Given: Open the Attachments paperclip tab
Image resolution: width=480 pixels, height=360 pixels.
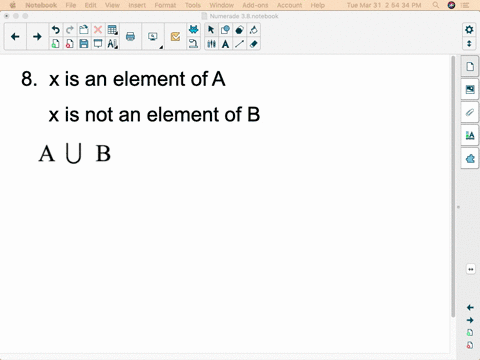Looking at the screenshot, I should point(470,112).
